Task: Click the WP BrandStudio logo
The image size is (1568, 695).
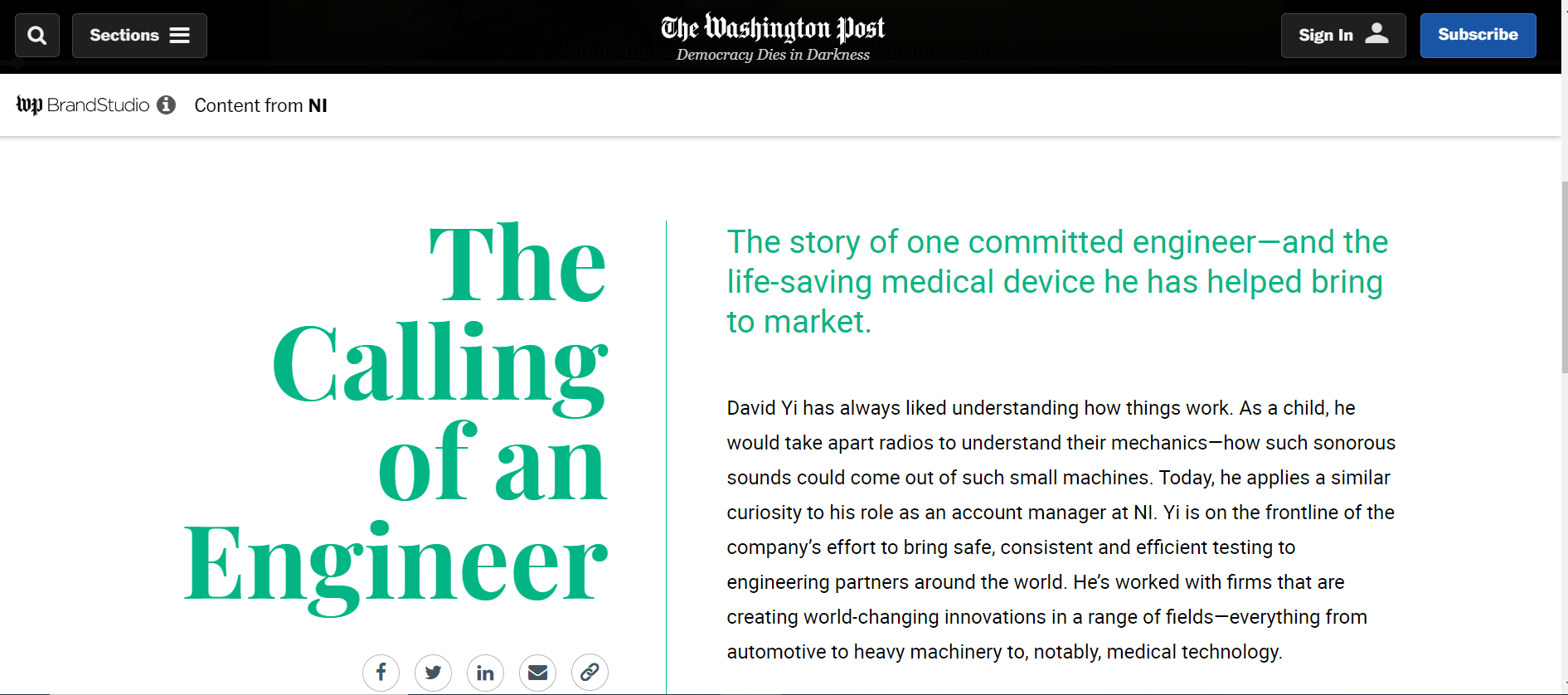Action: 82,105
